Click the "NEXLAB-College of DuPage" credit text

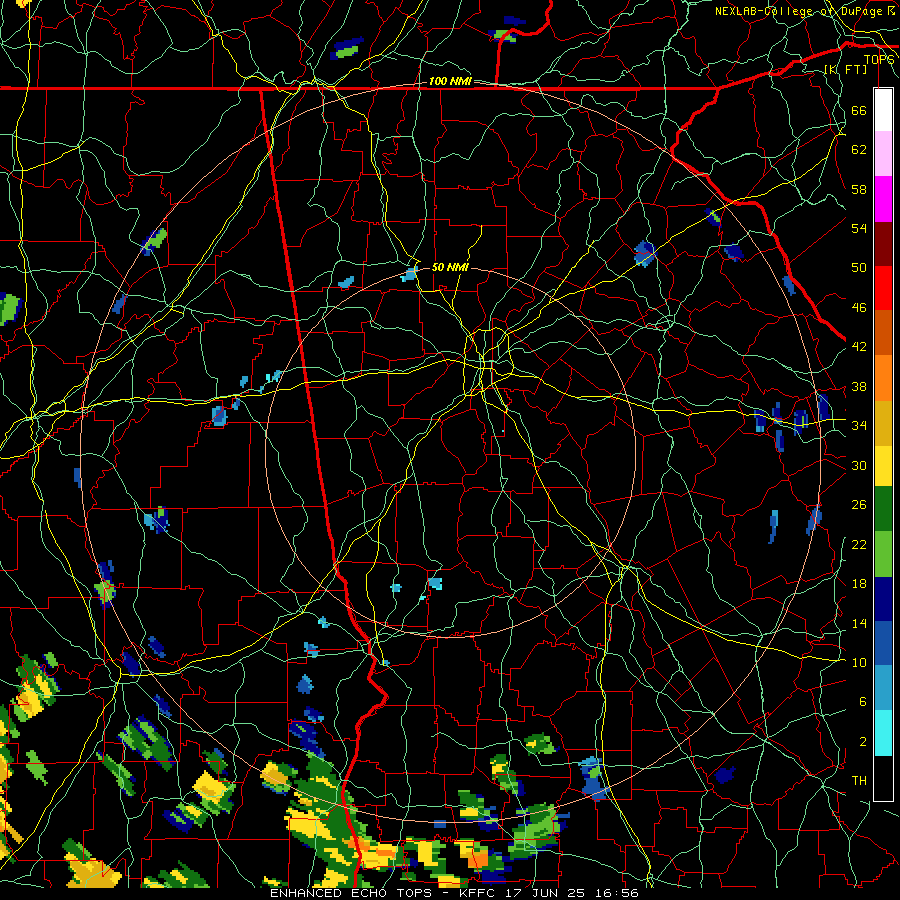tap(798, 11)
